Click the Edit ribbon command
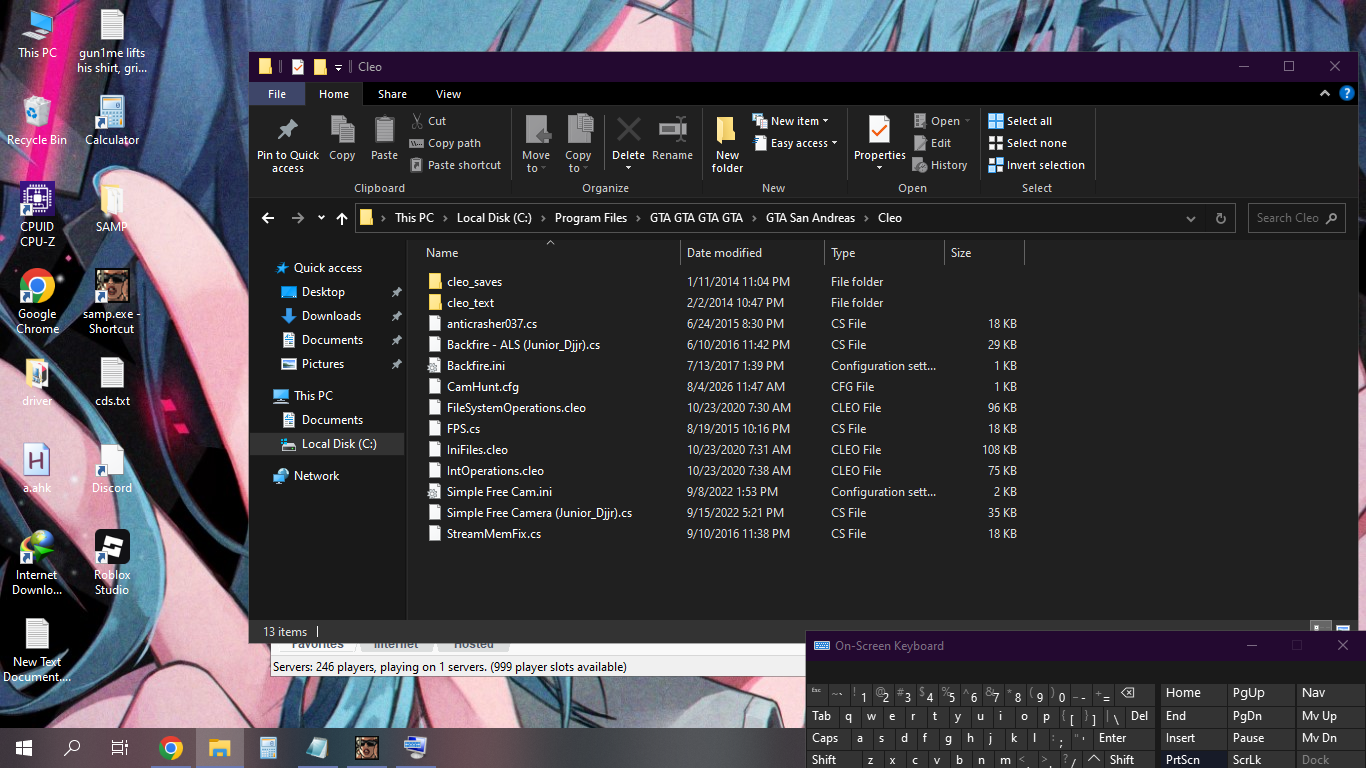The width and height of the screenshot is (1366, 768). [x=932, y=143]
